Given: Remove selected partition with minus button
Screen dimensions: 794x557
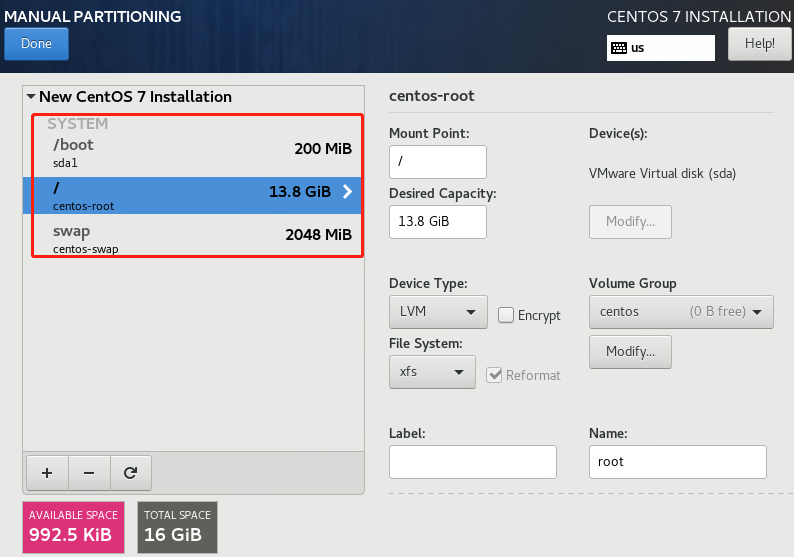Looking at the screenshot, I should pyautogui.click(x=89, y=473).
